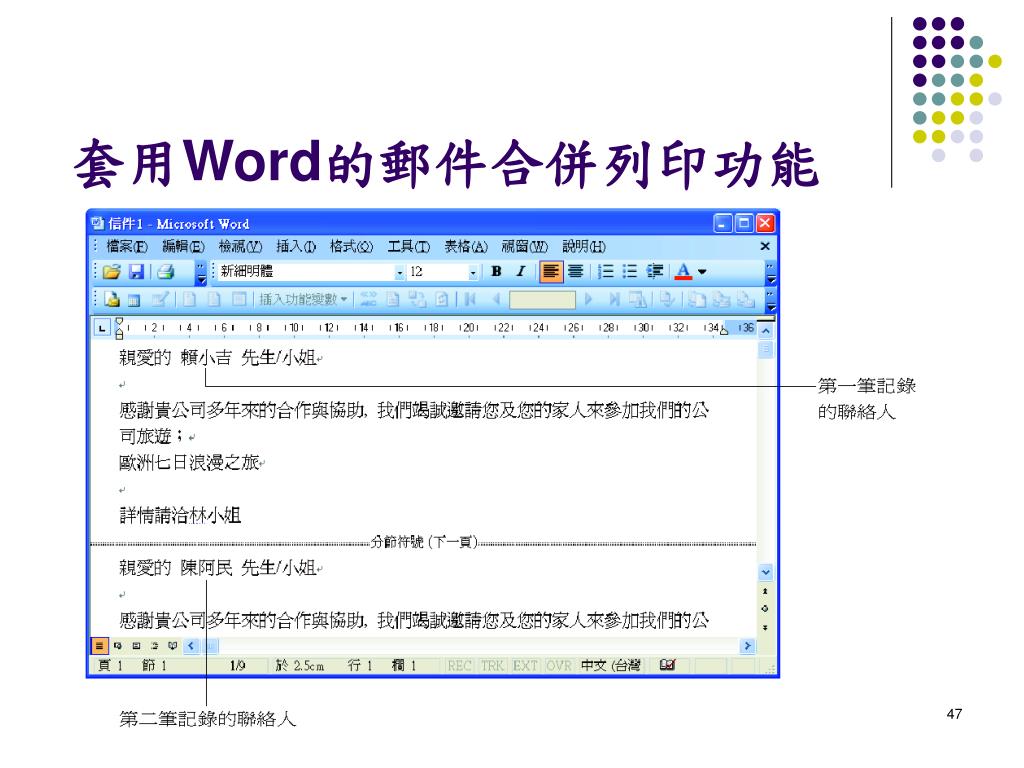Screen dimensions: 1024x768
Task: Open the 編輯(E) menu
Action: coord(184,246)
